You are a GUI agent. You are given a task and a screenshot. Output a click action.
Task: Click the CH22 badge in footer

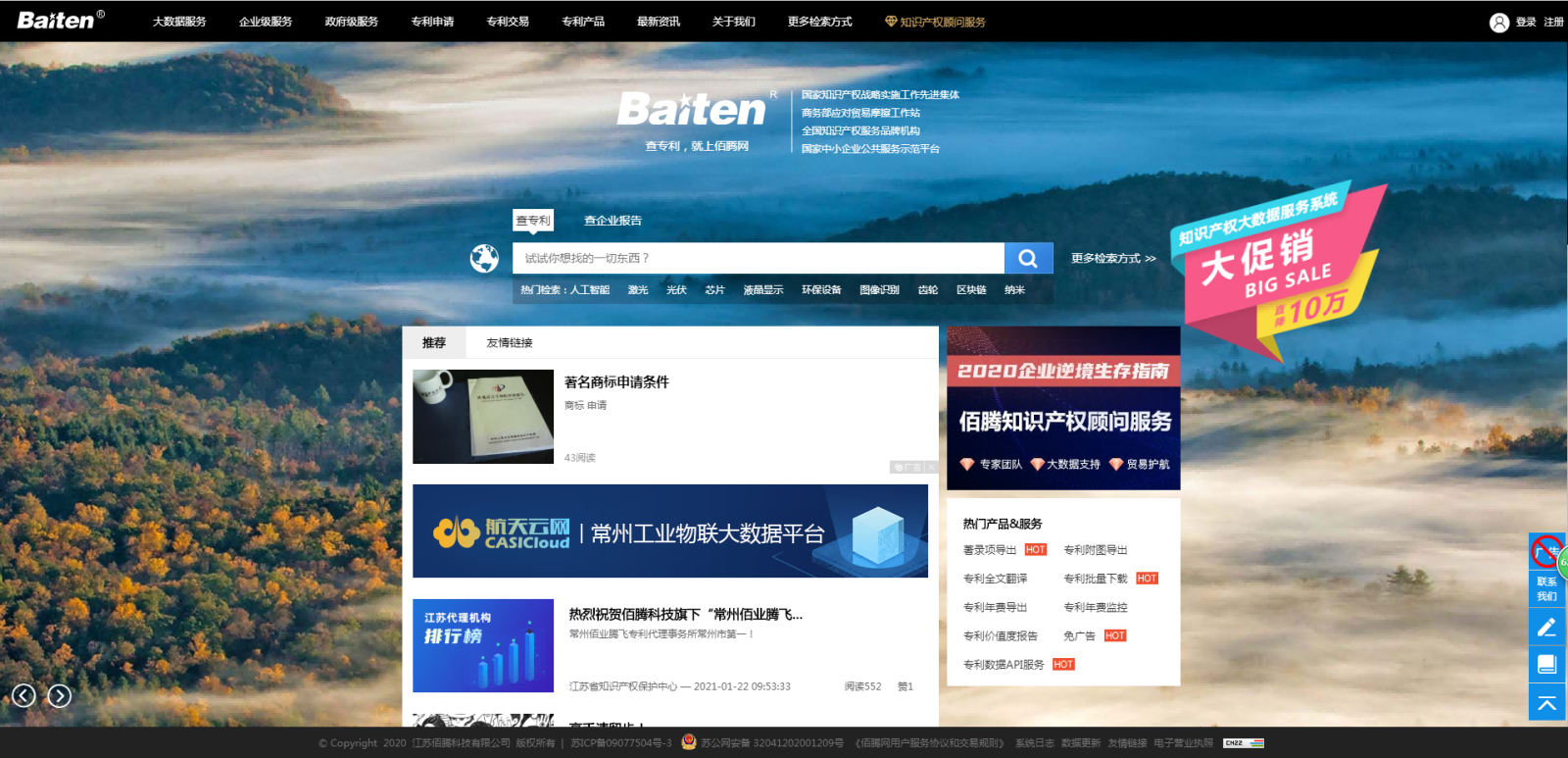tap(1244, 743)
